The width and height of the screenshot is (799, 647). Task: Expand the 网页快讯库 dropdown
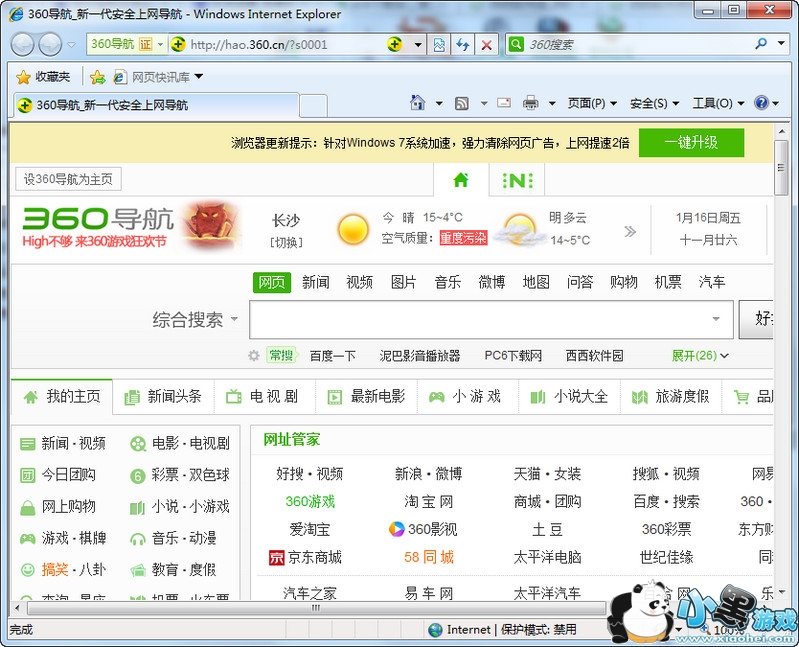coord(199,76)
